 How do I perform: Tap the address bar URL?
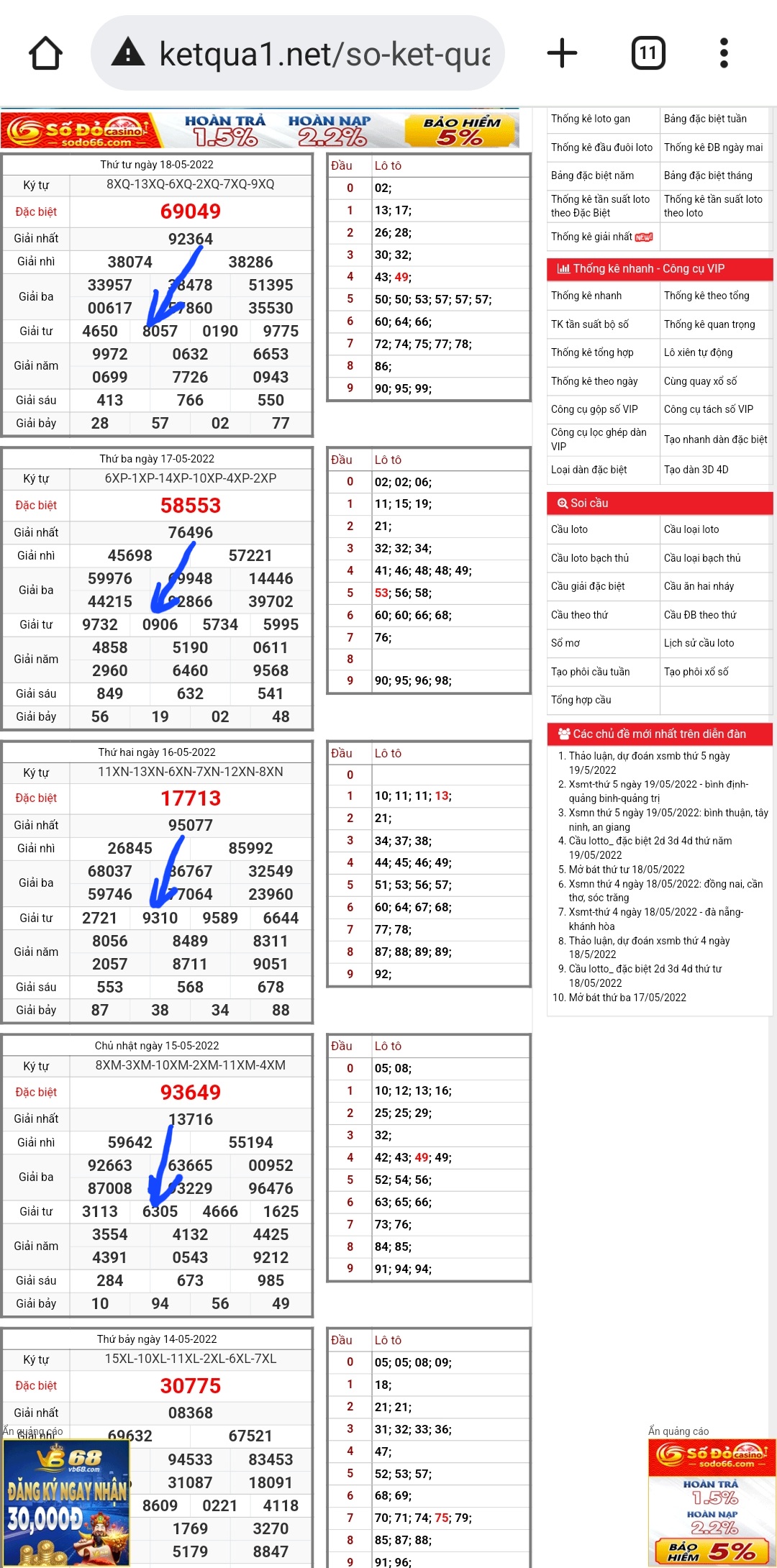[x=324, y=54]
